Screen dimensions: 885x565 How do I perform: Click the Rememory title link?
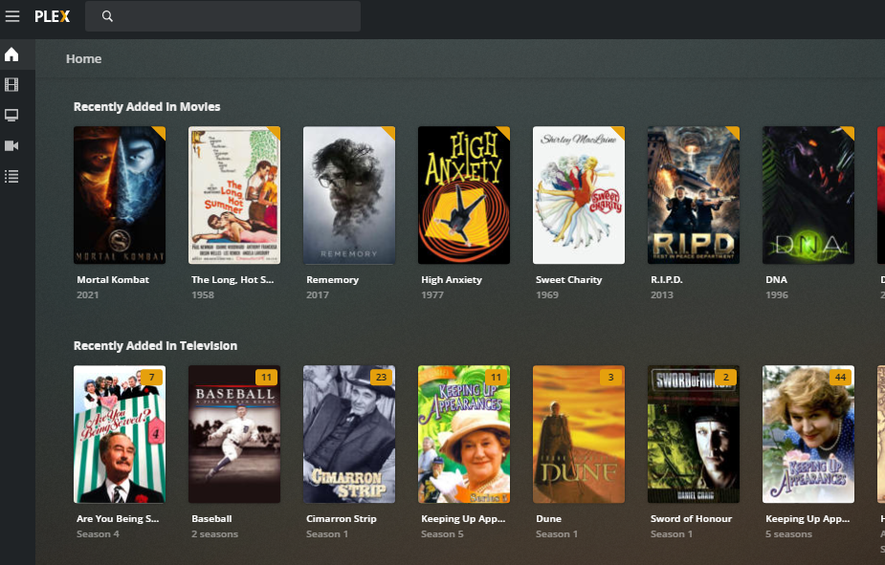pos(332,279)
